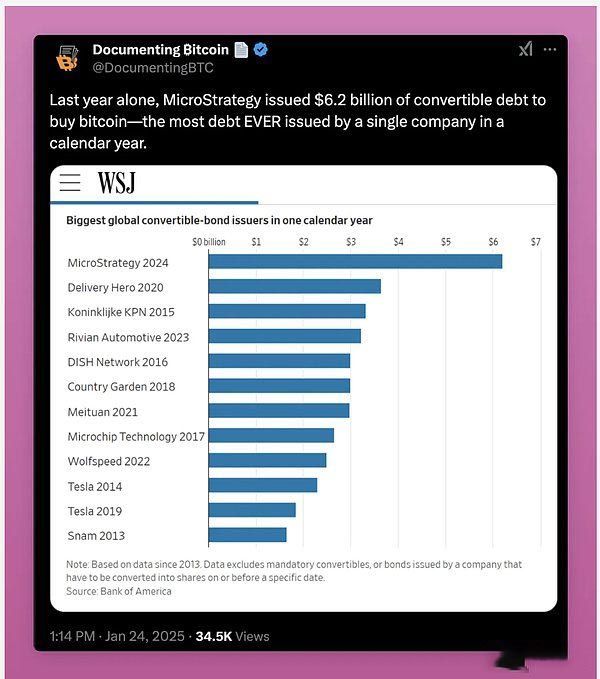600x679 pixels.
Task: Click the Documenting Bitcoin profile avatar
Action: [68, 58]
